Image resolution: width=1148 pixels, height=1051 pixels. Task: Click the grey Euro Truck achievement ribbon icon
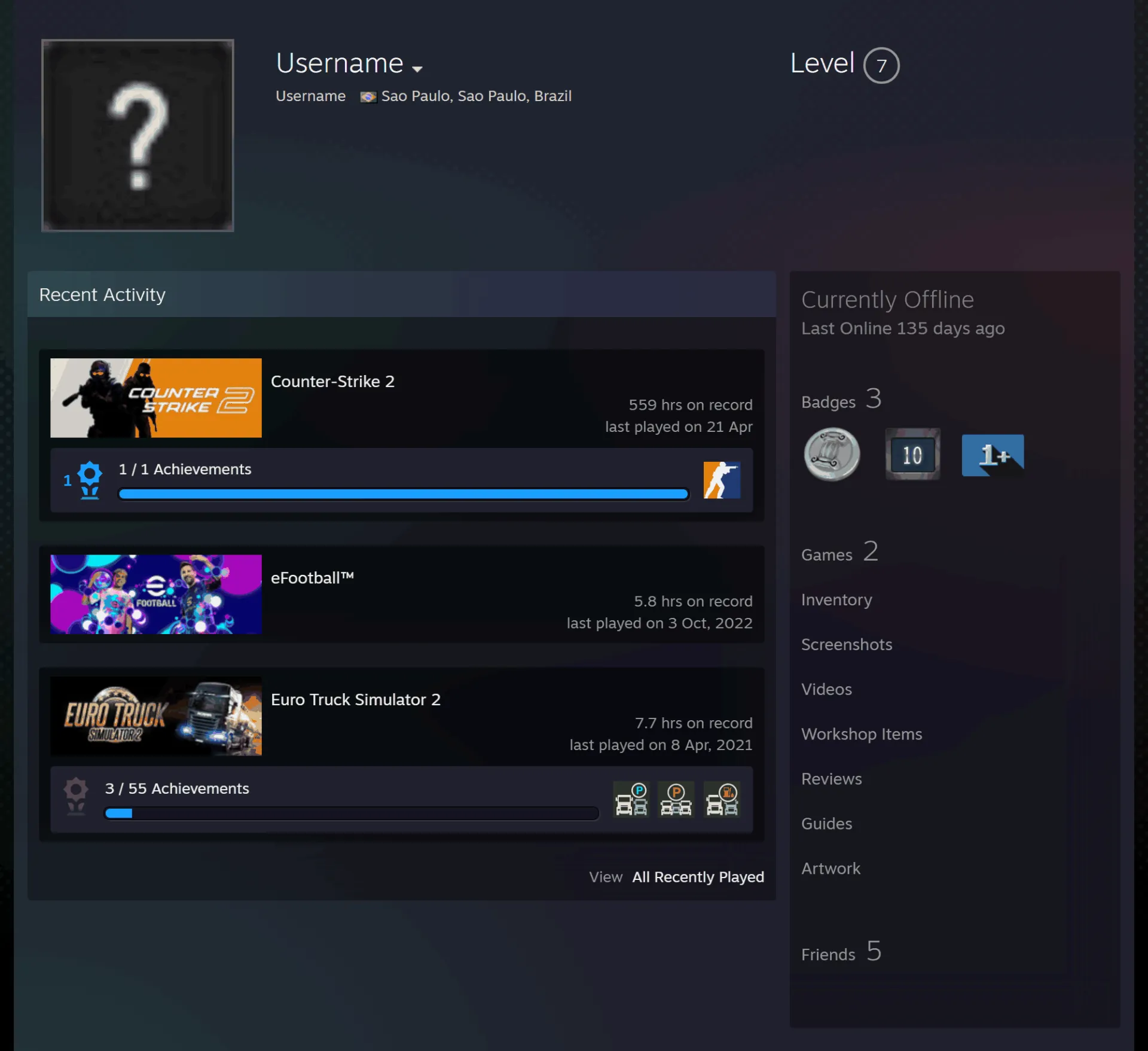click(x=76, y=796)
